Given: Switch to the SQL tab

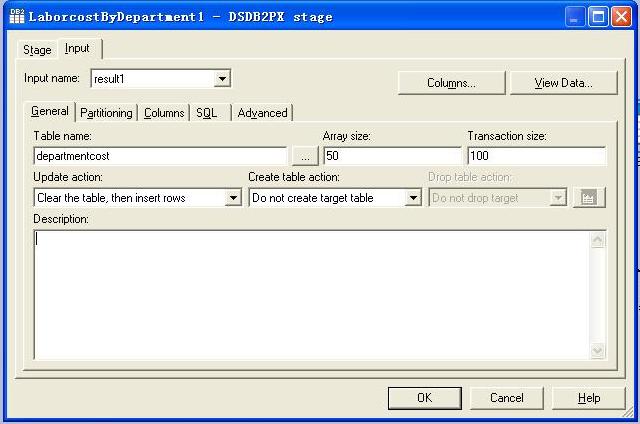Looking at the screenshot, I should click(207, 113).
